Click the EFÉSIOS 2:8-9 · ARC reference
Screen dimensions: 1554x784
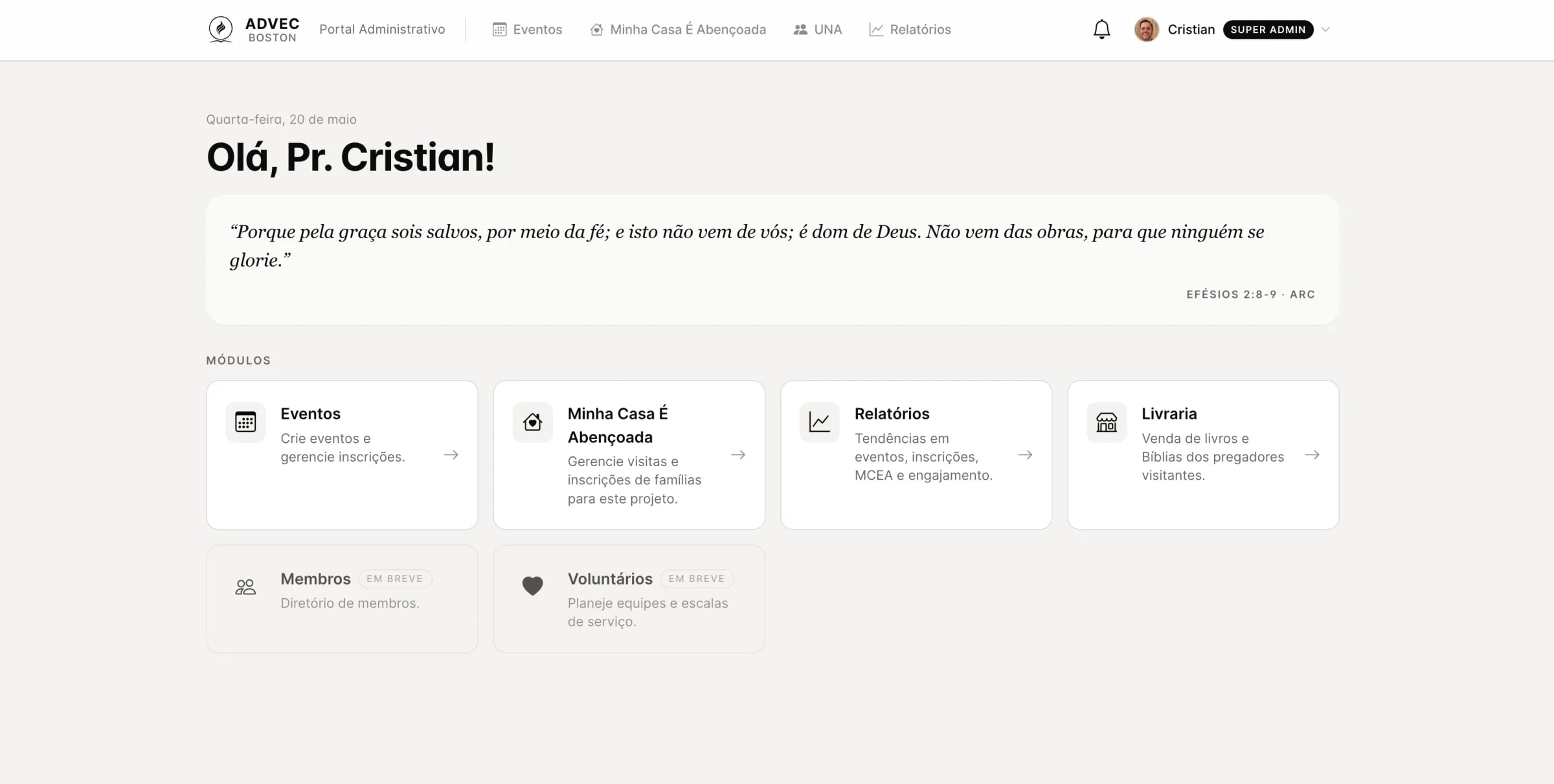tap(1251, 295)
